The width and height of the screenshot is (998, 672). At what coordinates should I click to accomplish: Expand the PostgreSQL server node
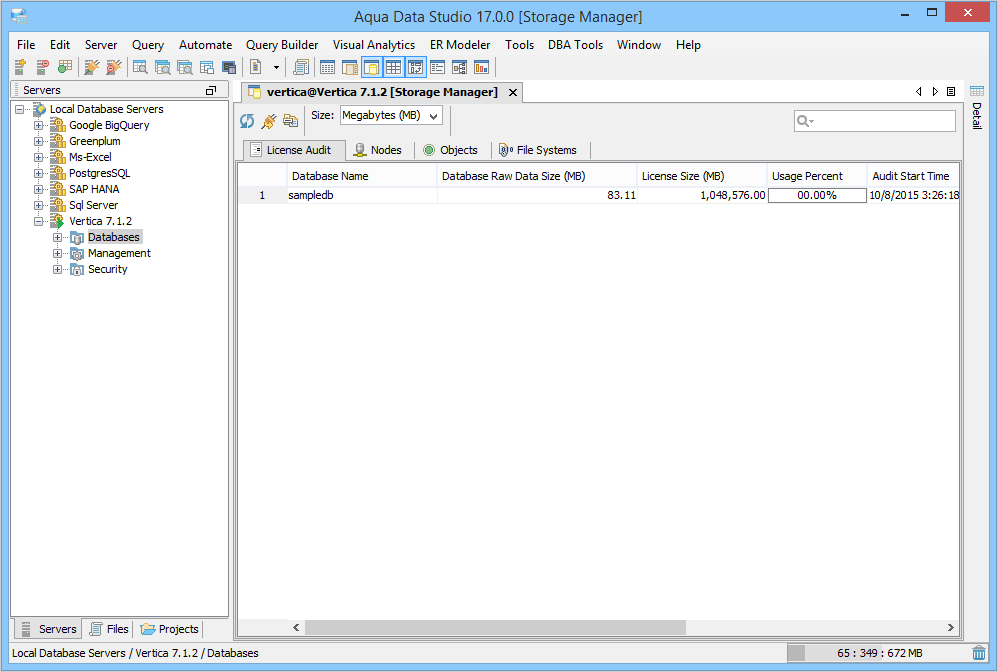point(39,173)
